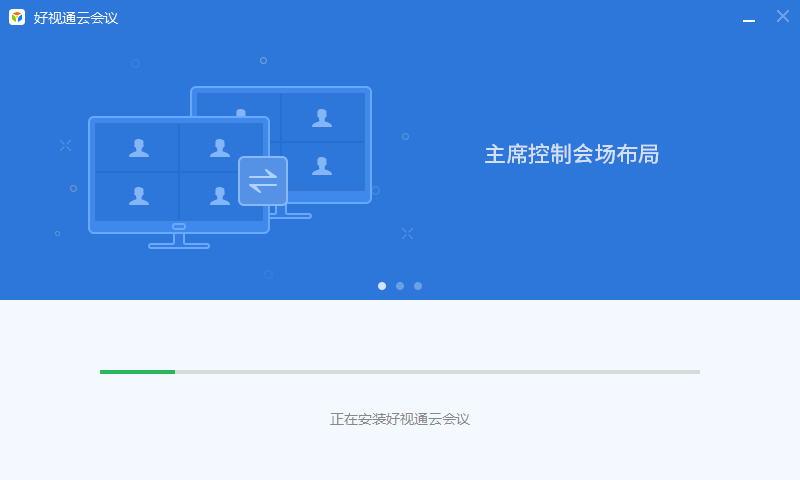The image size is (800, 480).
Task: Click the layout swap arrows icon
Action: click(263, 181)
